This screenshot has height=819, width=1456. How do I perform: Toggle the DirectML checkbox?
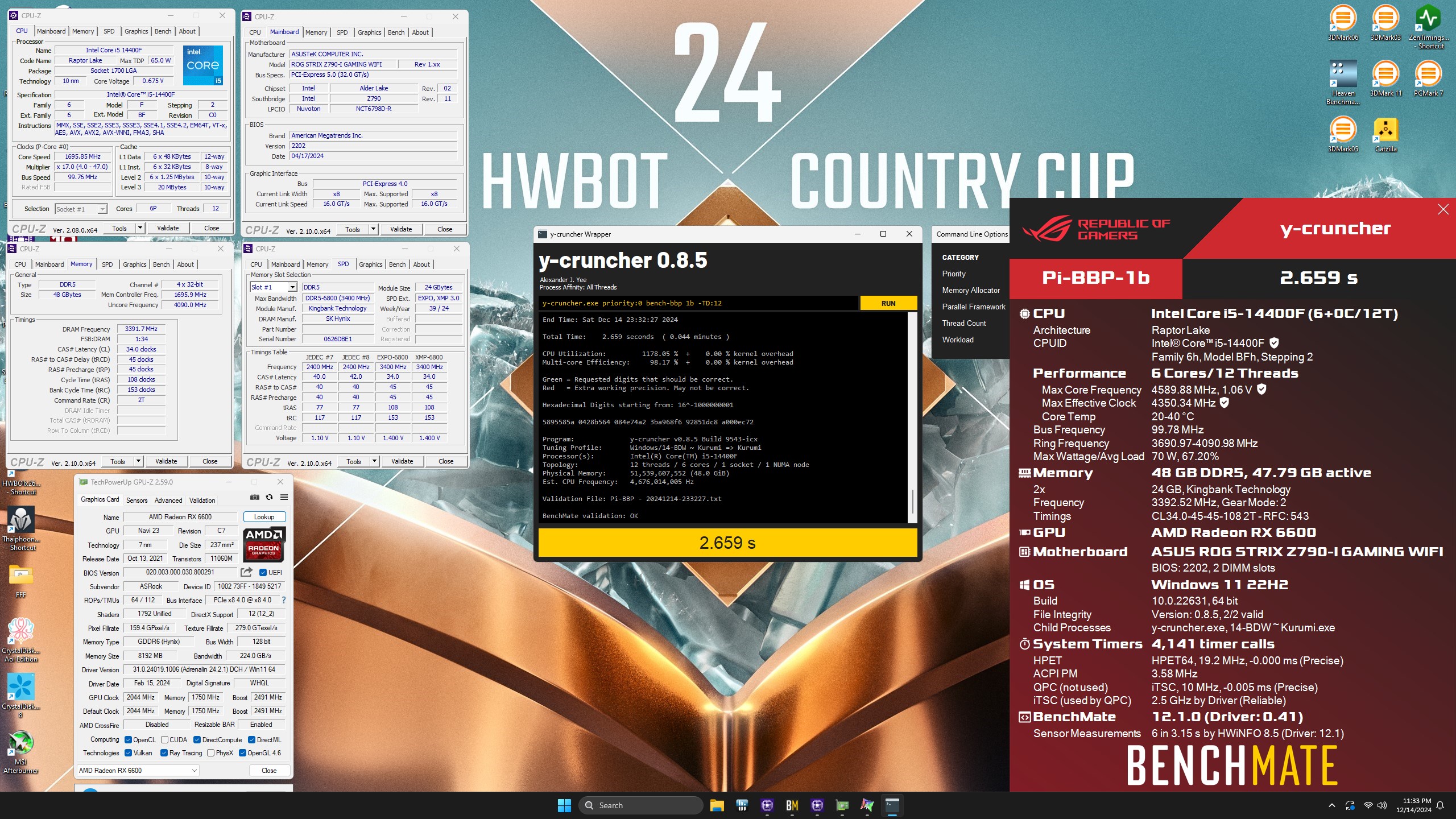click(251, 740)
